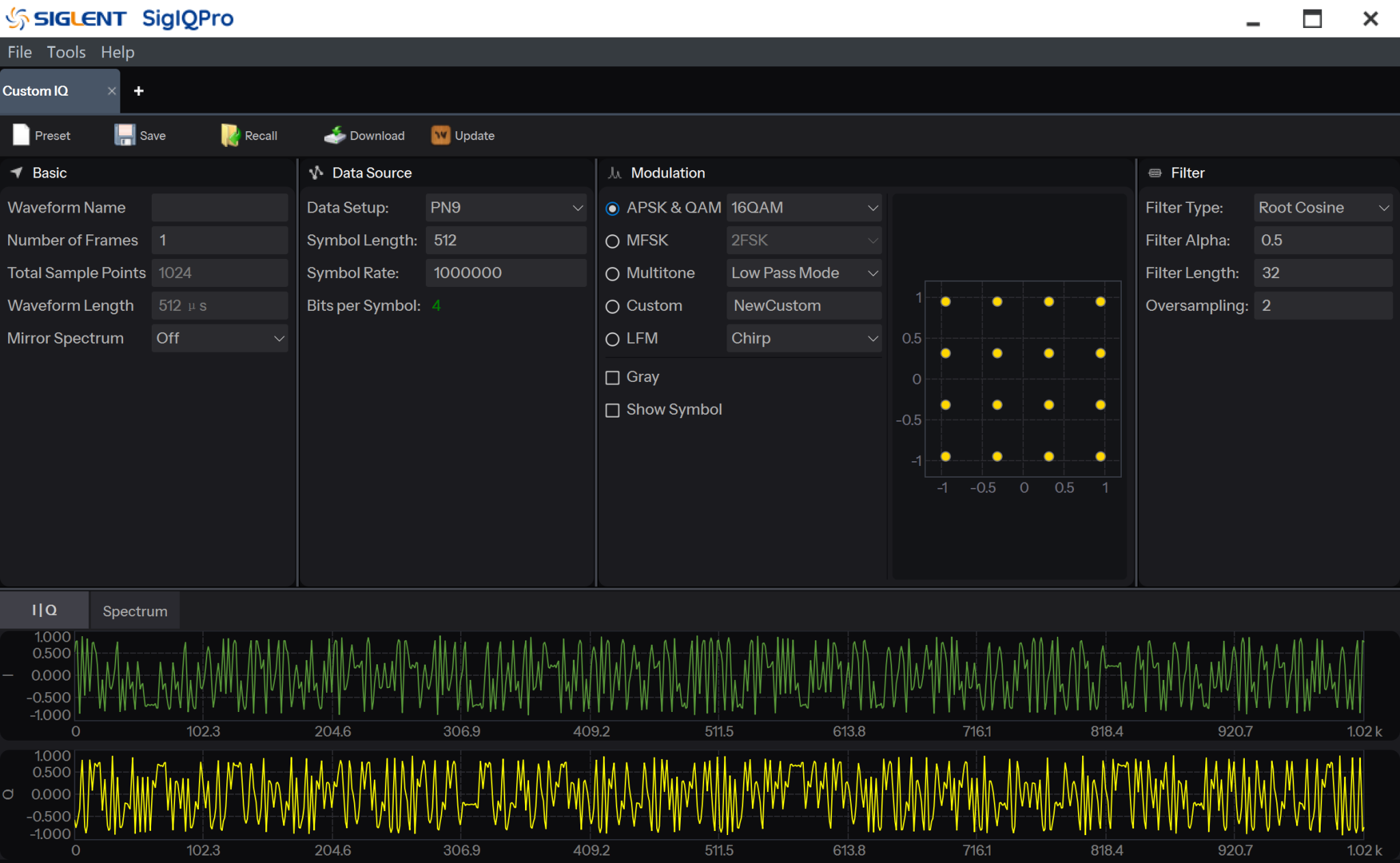1400x863 pixels.
Task: Click the Update waveform icon
Action: (x=440, y=135)
